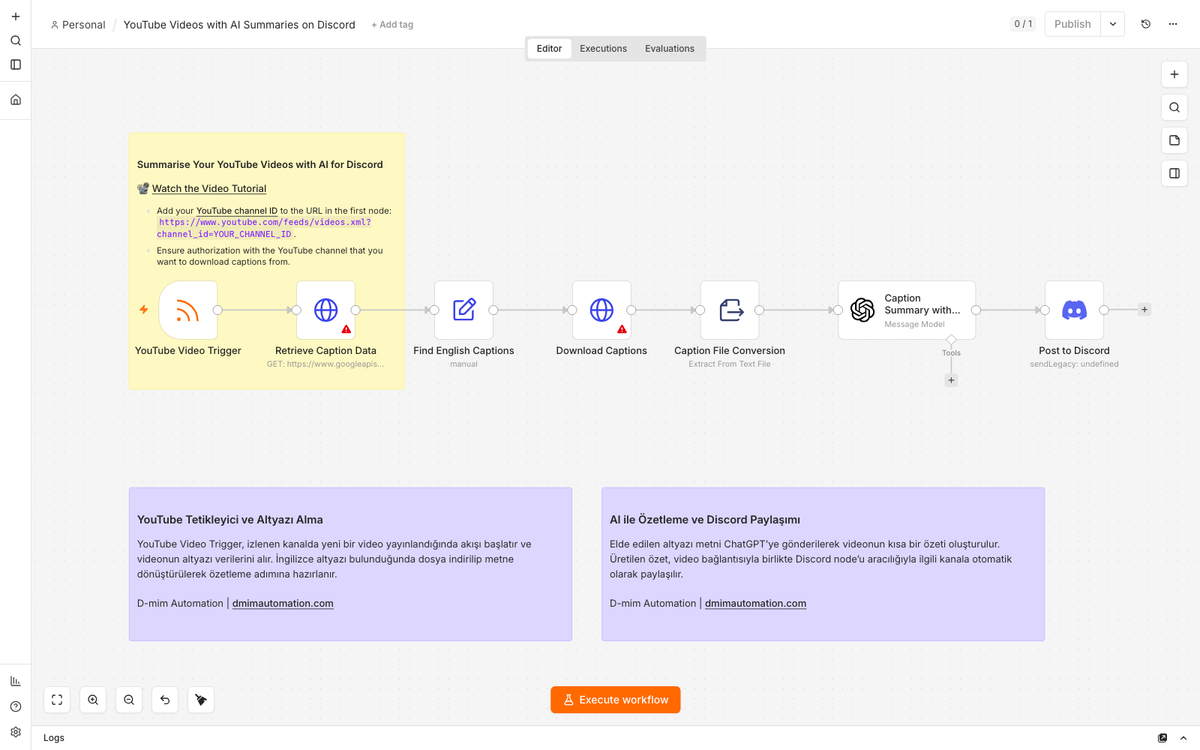Open search from the left sidebar
Viewport: 1200px width, 750px height.
15,41
